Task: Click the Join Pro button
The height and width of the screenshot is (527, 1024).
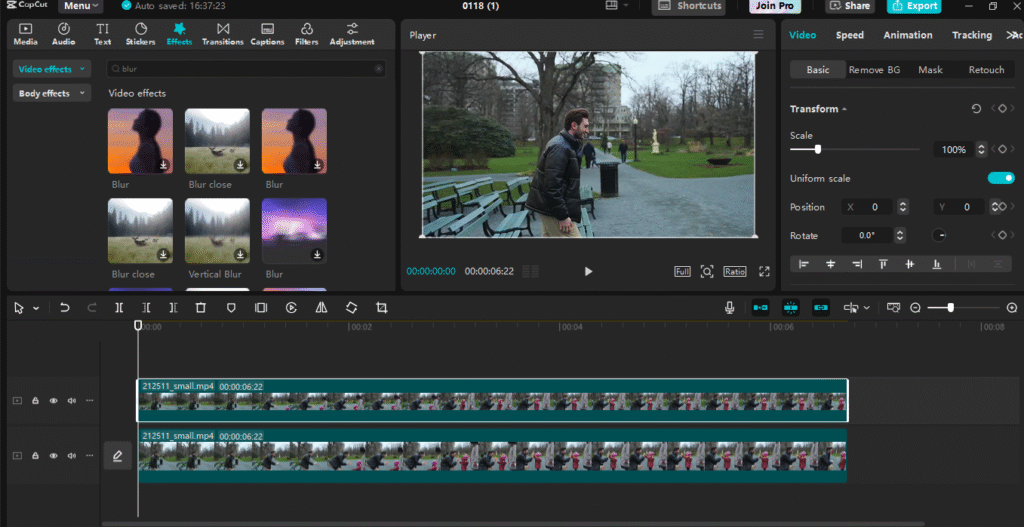Action: point(775,6)
